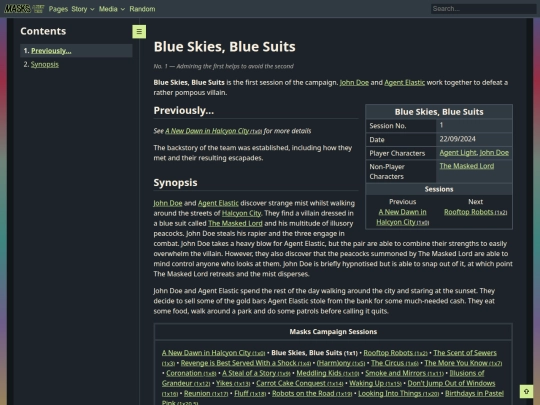Image resolution: width=540 pixels, height=405 pixels.
Task: Click the Synopsis section heading
Action: coord(175,183)
